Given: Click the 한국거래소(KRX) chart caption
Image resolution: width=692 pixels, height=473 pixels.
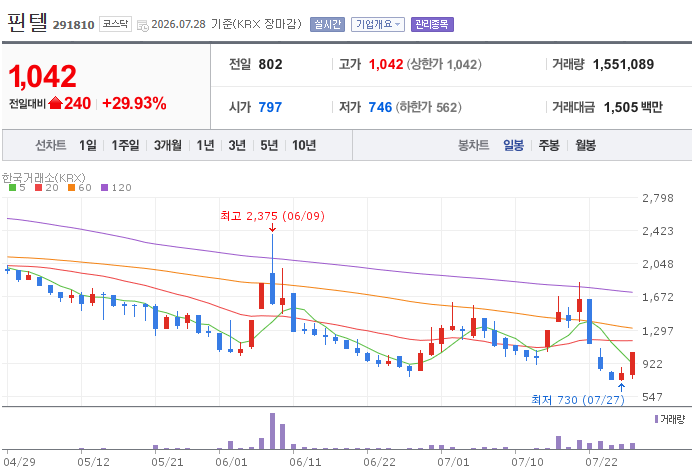Looking at the screenshot, I should 43,178.
